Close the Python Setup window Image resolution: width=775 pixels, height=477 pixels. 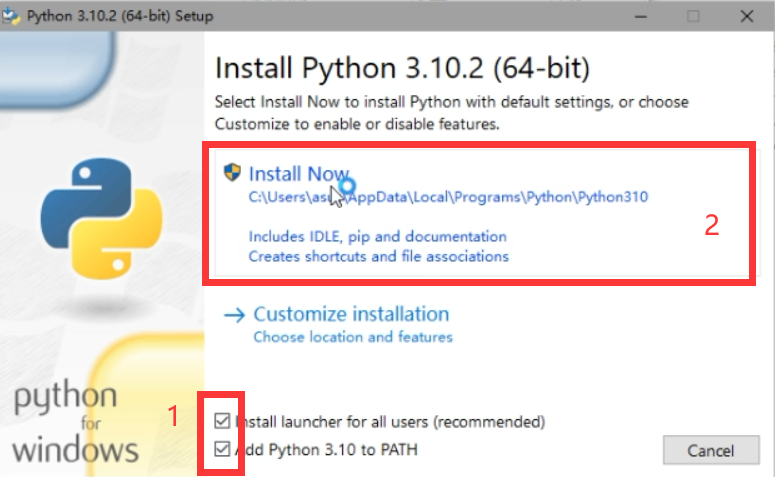[x=747, y=16]
